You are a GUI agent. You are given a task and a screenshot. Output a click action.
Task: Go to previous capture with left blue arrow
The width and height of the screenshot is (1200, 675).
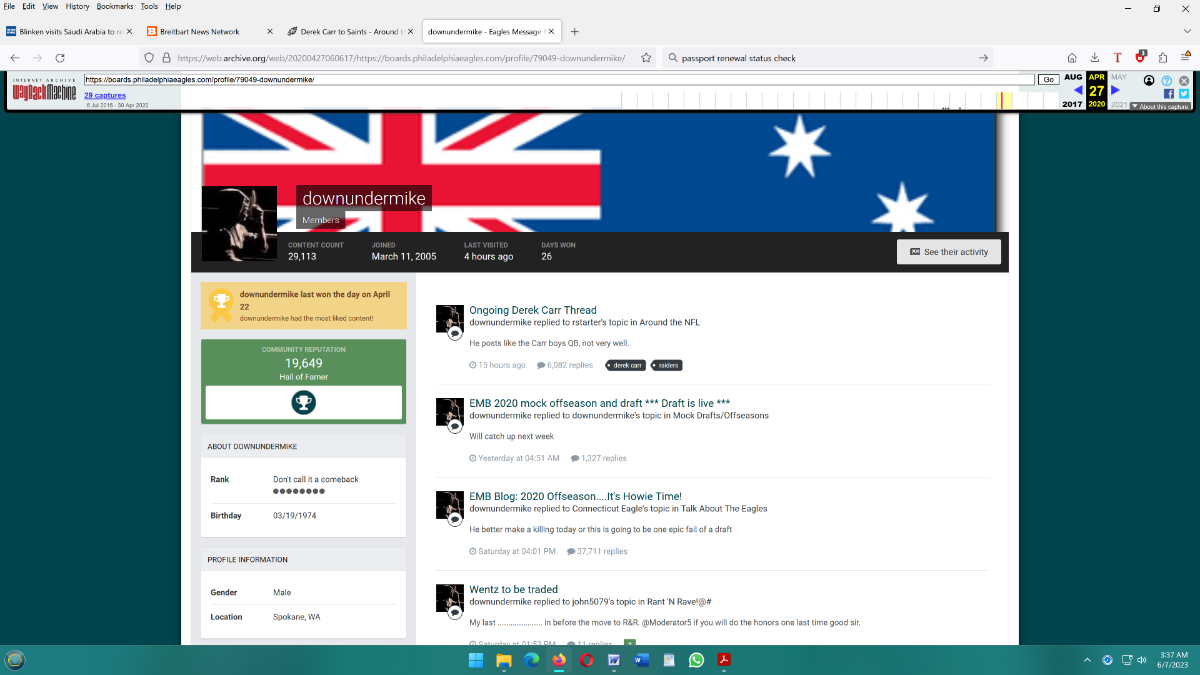(x=1078, y=91)
